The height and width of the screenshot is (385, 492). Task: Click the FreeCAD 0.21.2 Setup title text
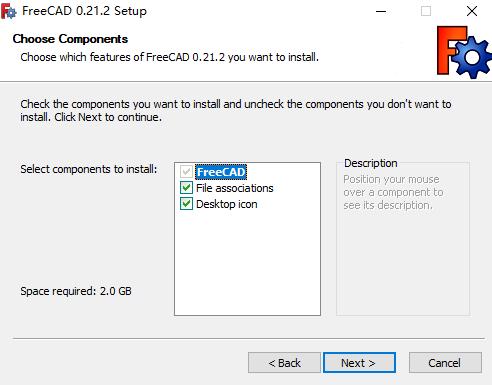[84, 11]
